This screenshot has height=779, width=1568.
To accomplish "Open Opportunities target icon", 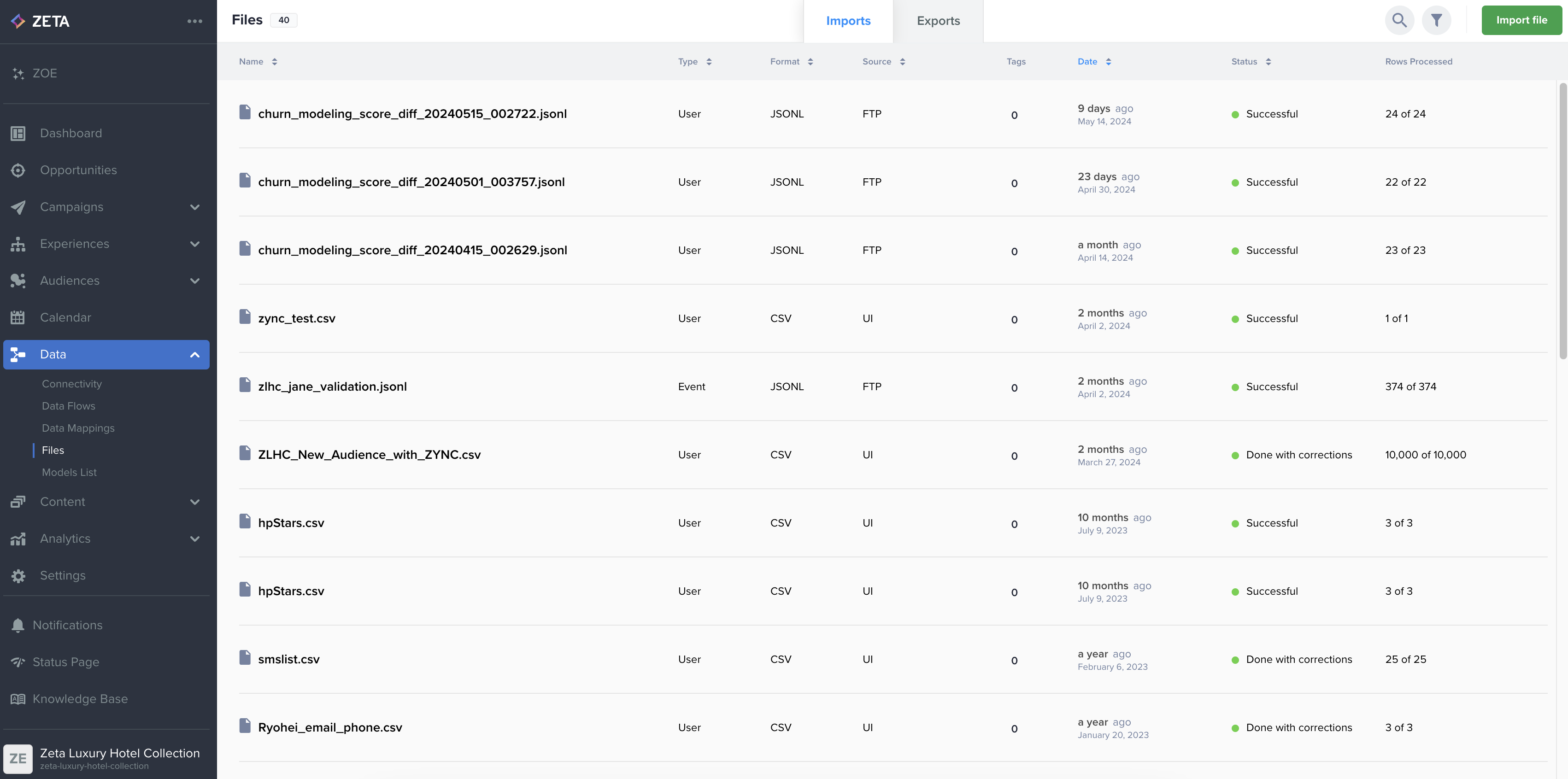I will point(18,170).
